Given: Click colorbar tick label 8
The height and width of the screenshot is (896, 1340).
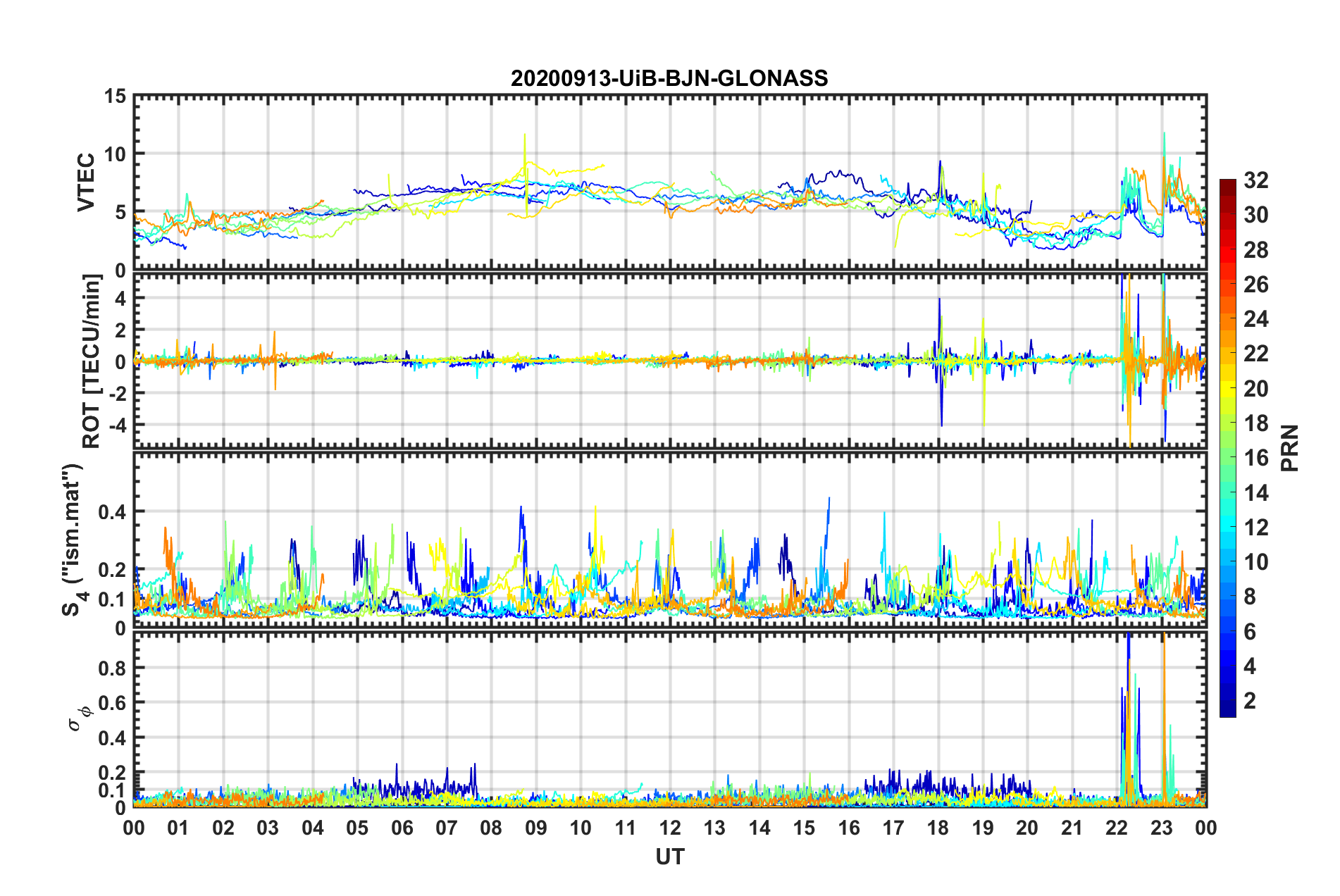Looking at the screenshot, I should coord(1250,597).
